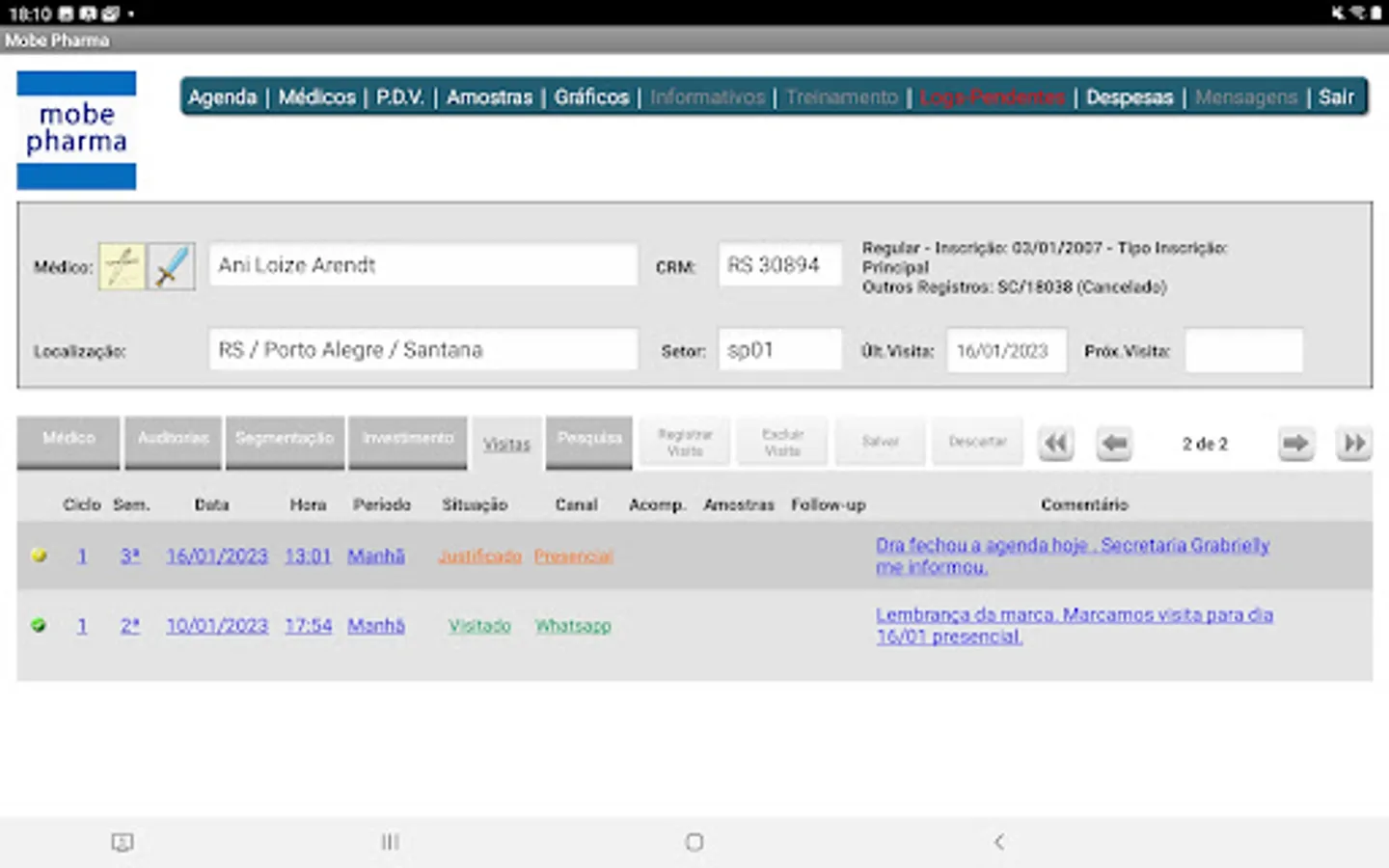The image size is (1389, 868).
Task: Click Manhã in 16/01/2023 row
Action: point(376,556)
